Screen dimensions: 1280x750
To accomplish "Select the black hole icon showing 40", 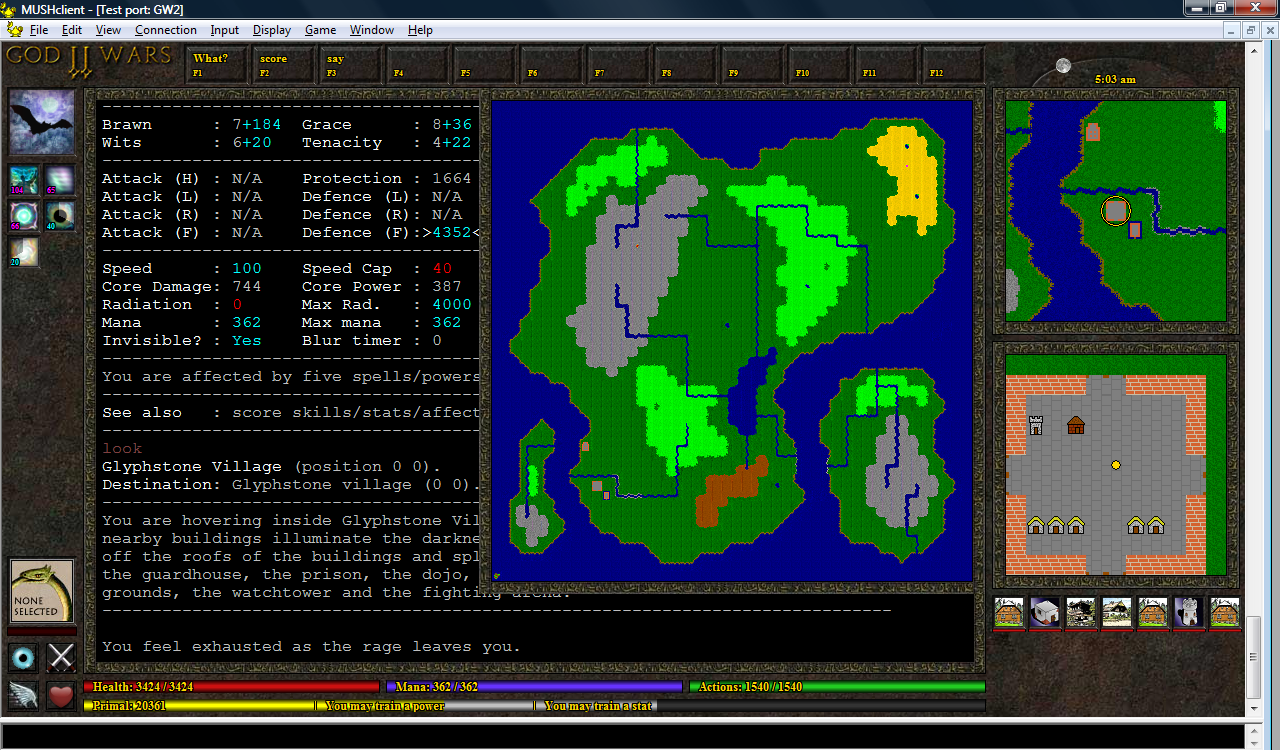I will (x=60, y=216).
